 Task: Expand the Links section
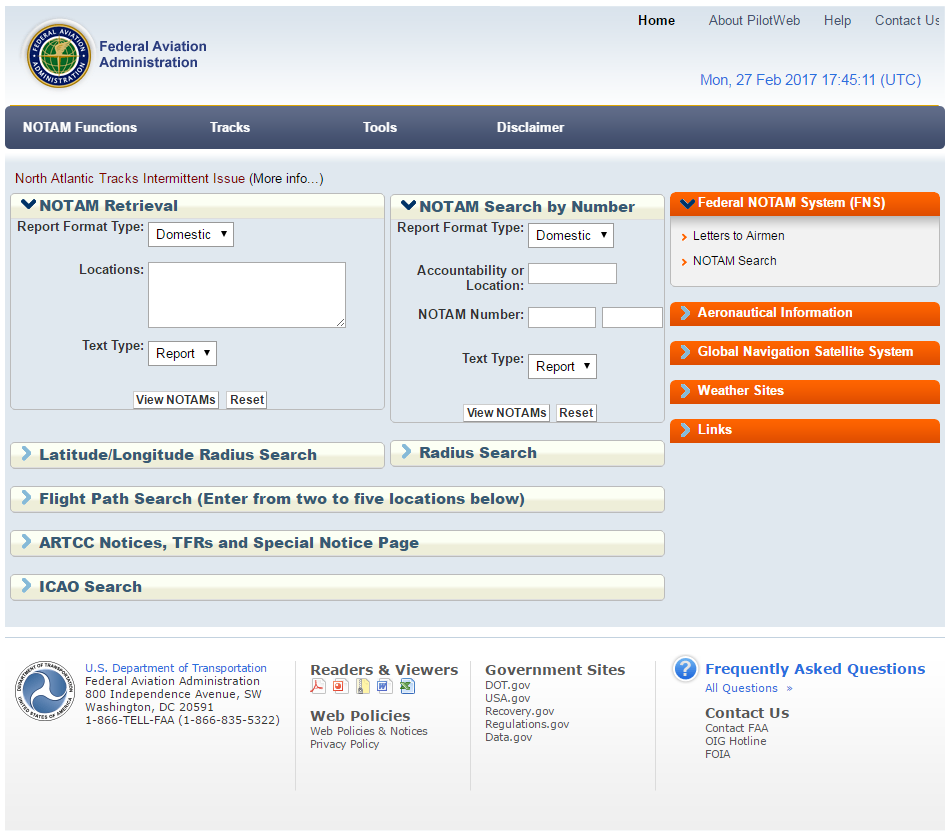point(805,430)
